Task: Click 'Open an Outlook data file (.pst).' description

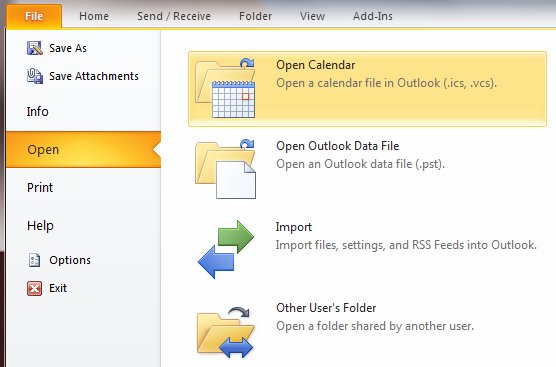Action: click(360, 164)
